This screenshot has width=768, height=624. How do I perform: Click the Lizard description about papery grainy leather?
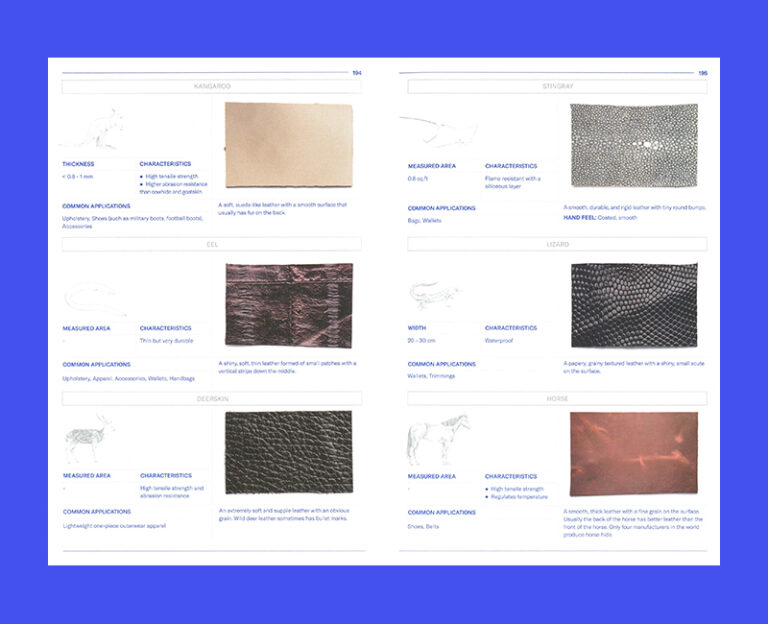(x=634, y=367)
